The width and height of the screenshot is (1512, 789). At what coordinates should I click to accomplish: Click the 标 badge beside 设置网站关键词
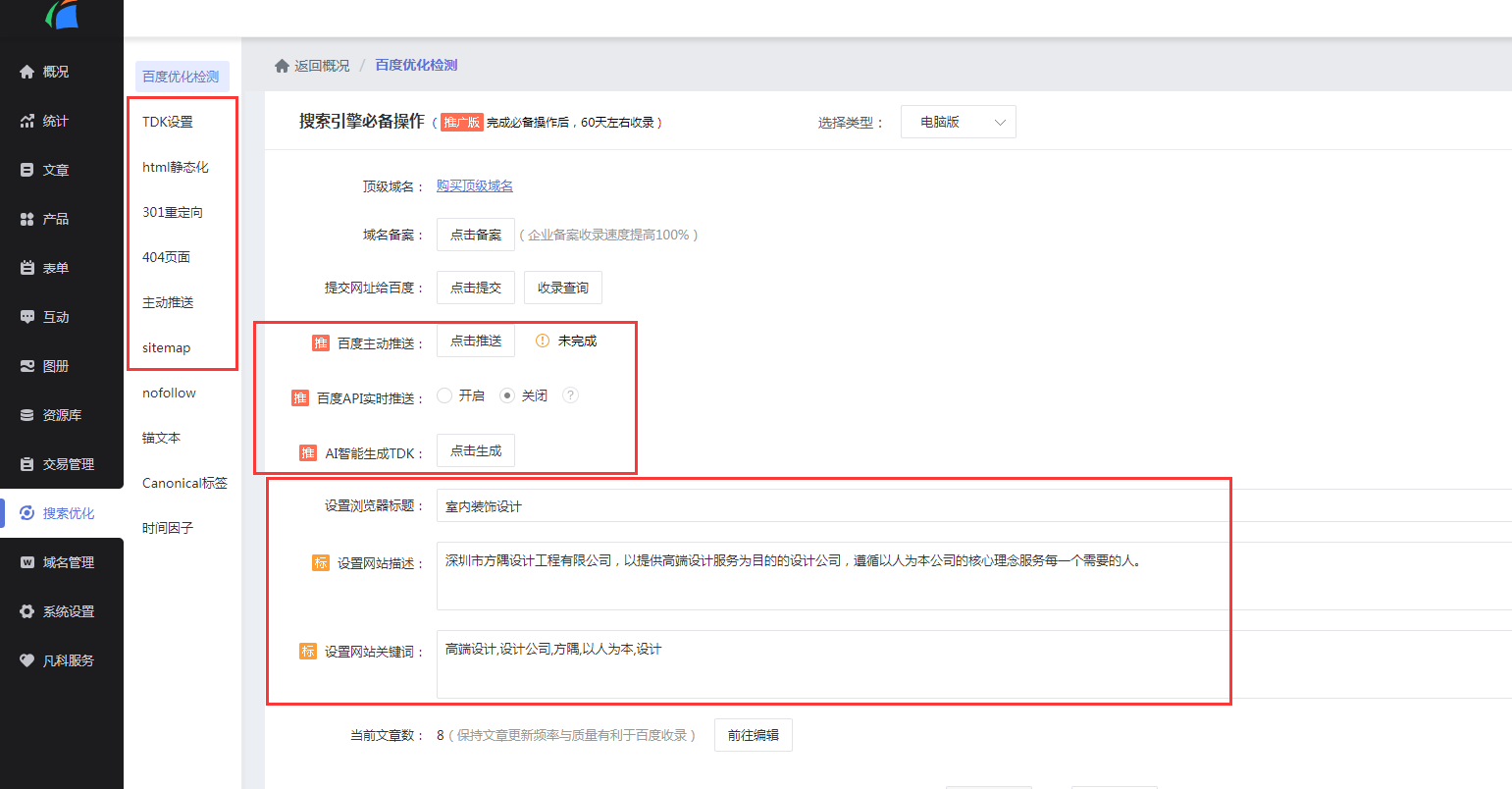pyautogui.click(x=308, y=651)
